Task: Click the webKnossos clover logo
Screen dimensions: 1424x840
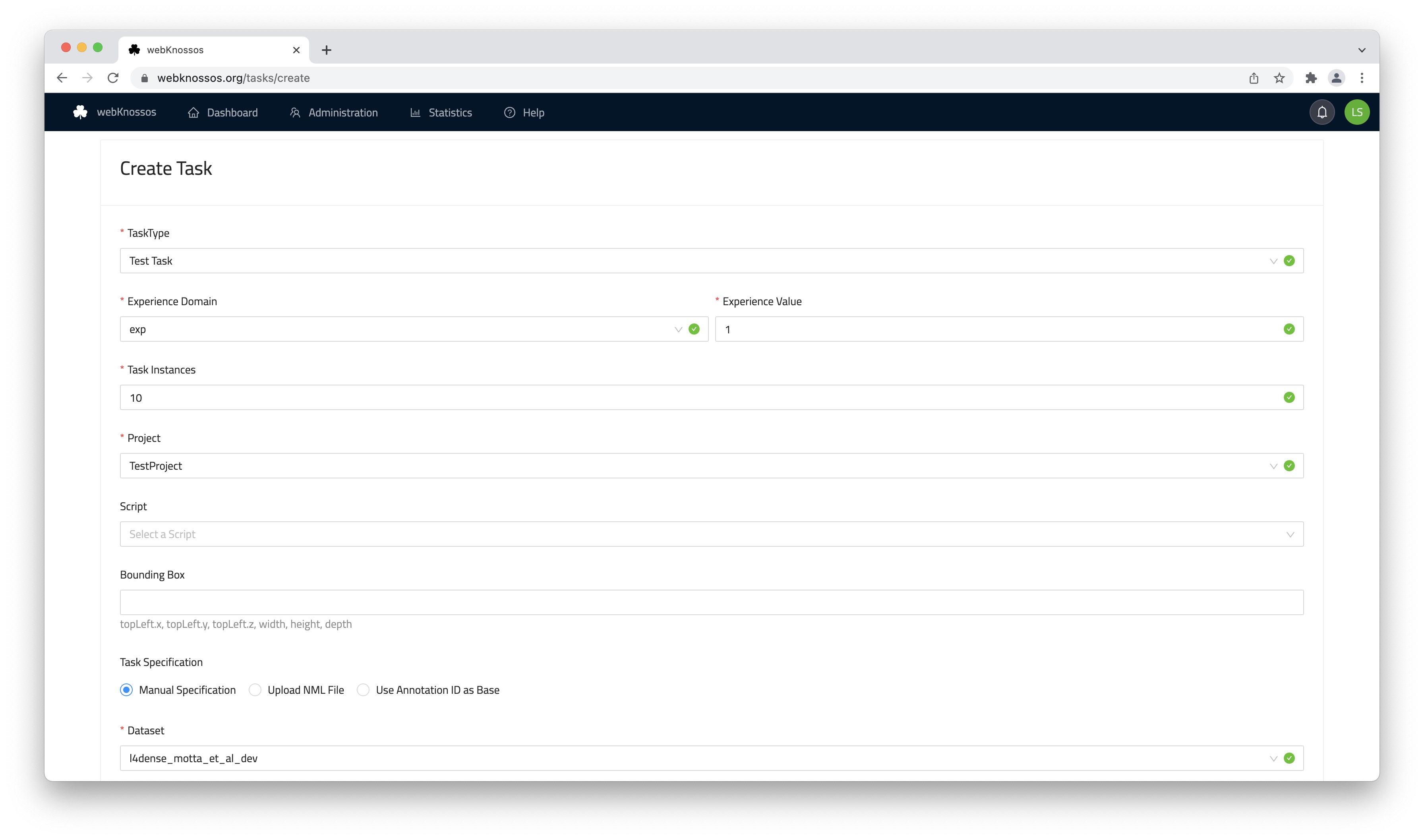Action: [x=80, y=112]
